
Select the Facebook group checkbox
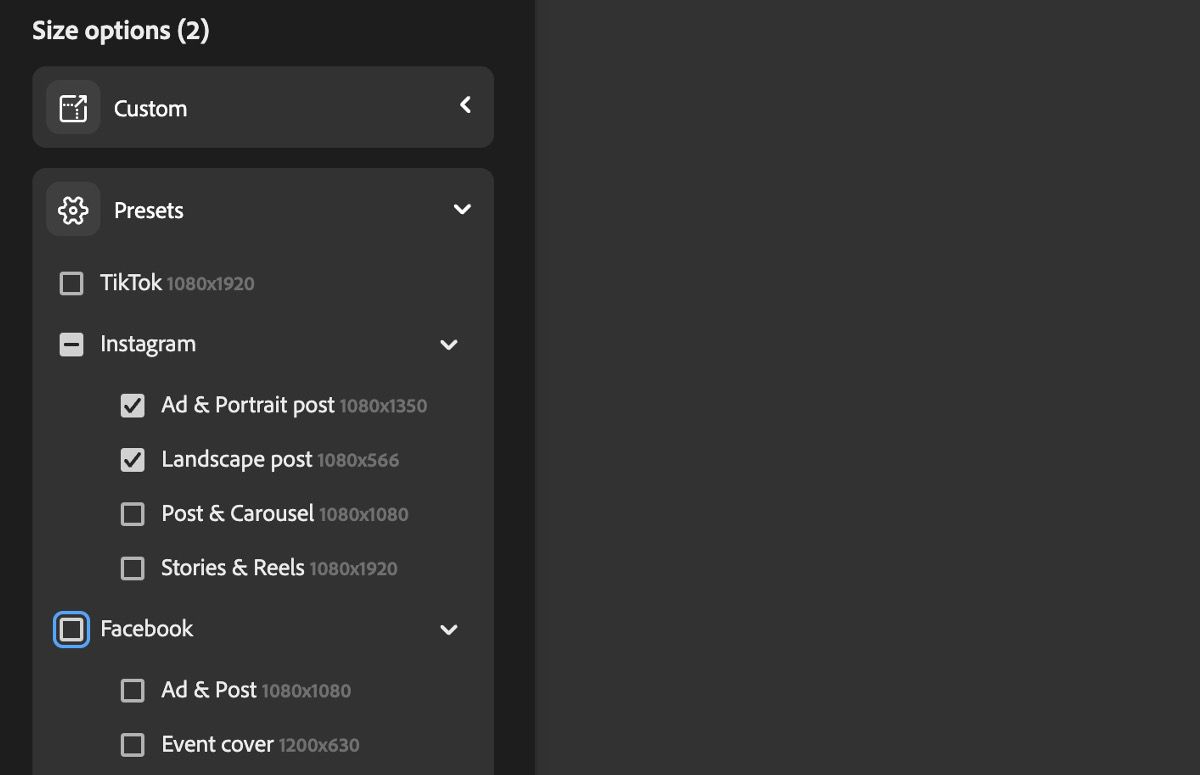(72, 629)
